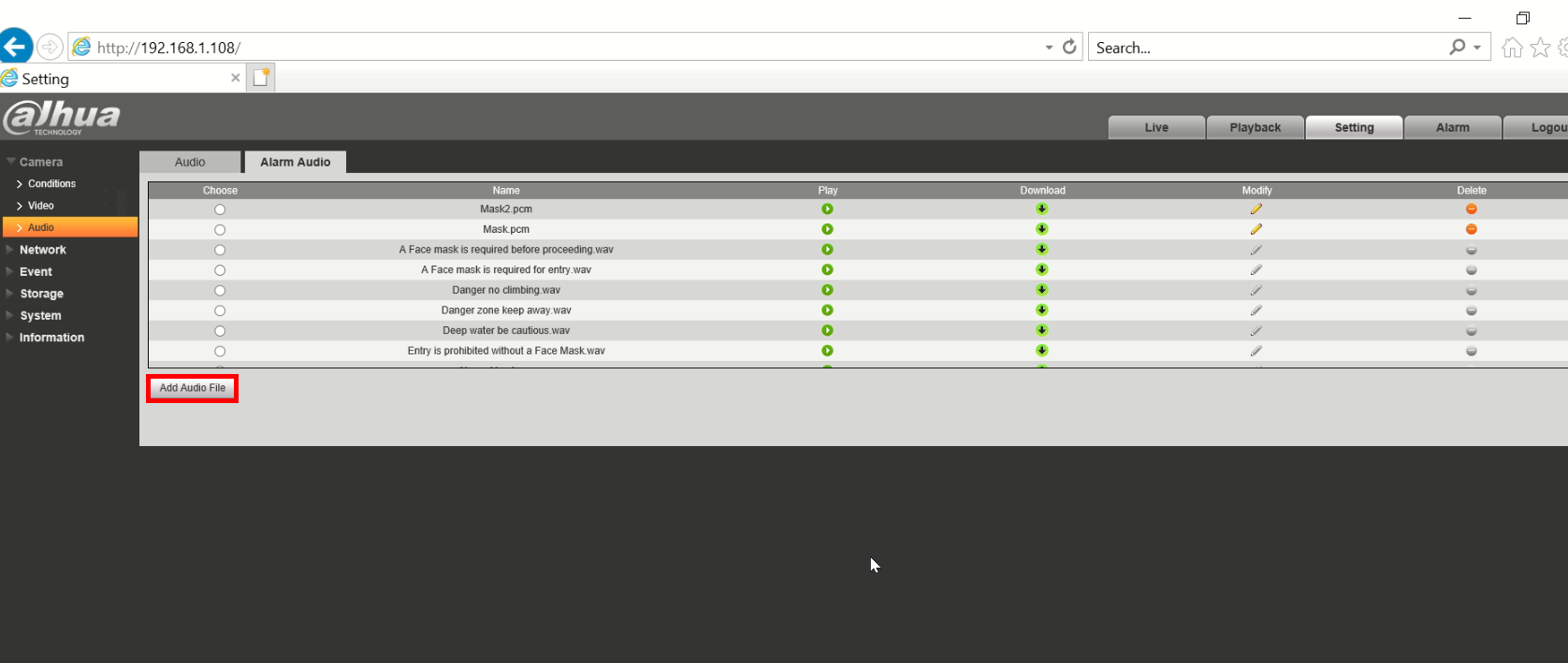This screenshot has width=1568, height=663.
Task: Download the Mask2.pcm file
Action: pyautogui.click(x=1041, y=209)
